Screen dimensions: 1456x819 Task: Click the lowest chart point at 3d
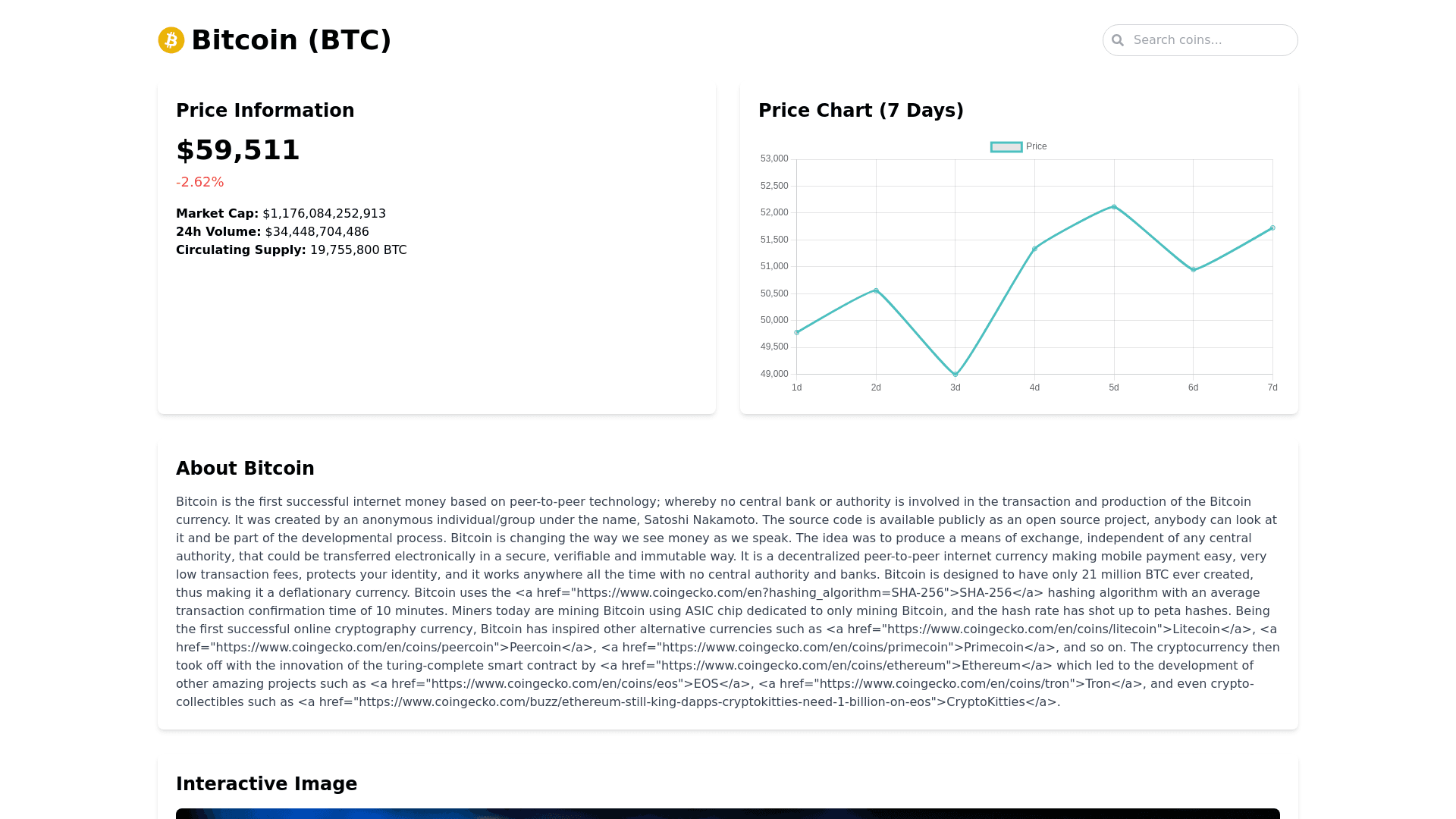pyautogui.click(x=955, y=375)
